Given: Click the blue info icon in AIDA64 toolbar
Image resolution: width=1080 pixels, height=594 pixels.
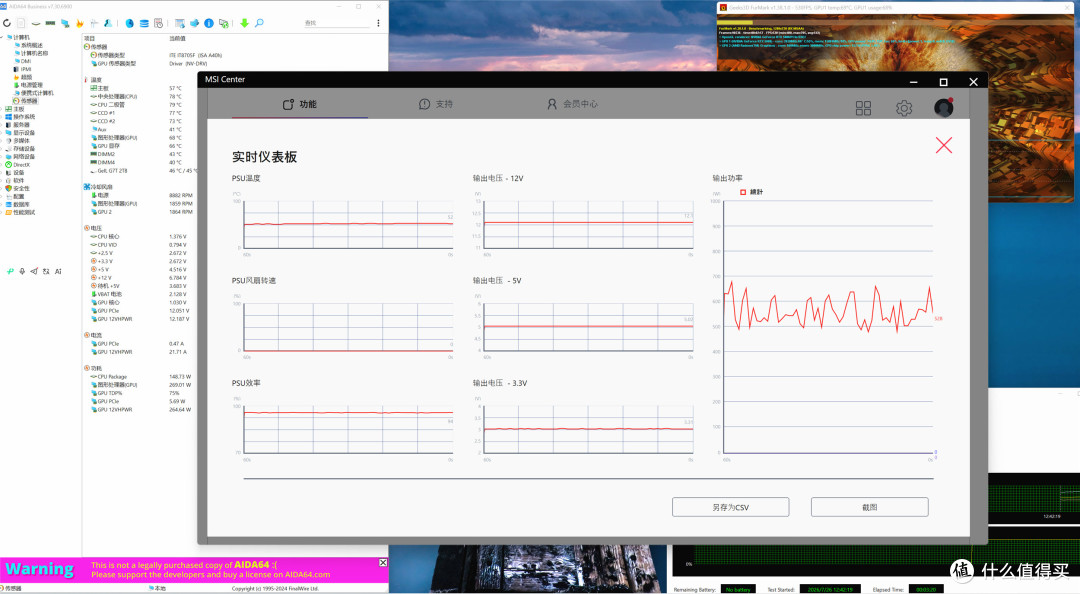Looking at the screenshot, I should pyautogui.click(x=209, y=23).
